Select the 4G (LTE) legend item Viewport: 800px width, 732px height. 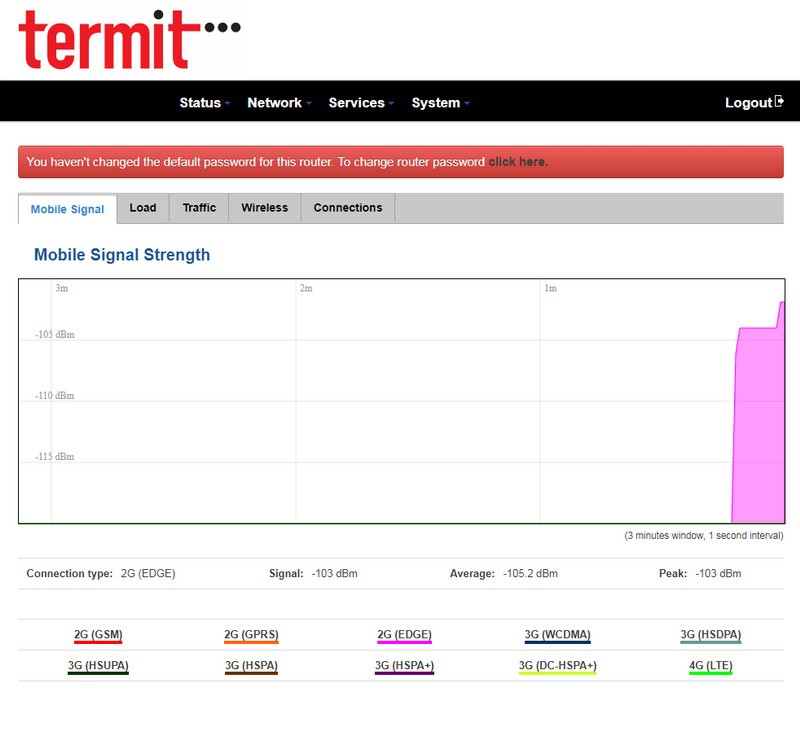click(710, 666)
